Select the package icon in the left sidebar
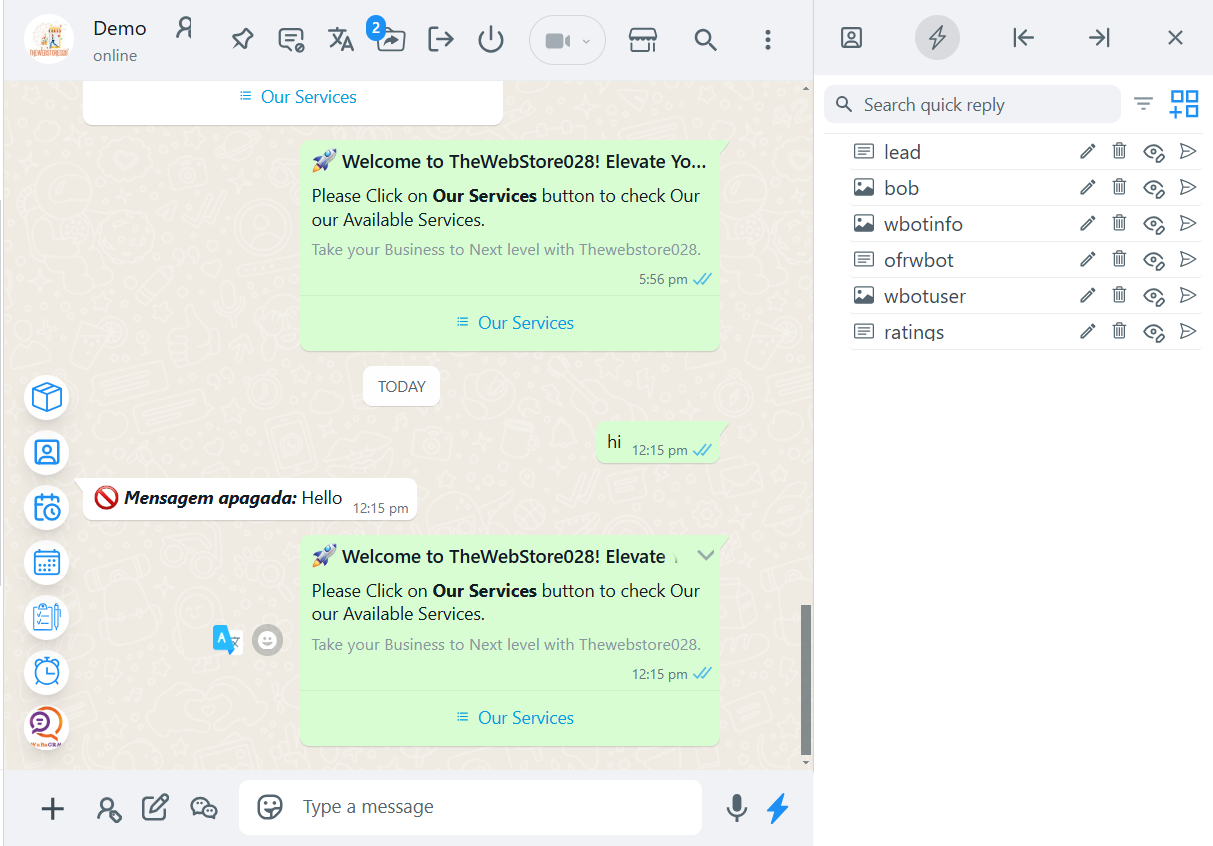Image resolution: width=1213 pixels, height=846 pixels. coord(46,397)
